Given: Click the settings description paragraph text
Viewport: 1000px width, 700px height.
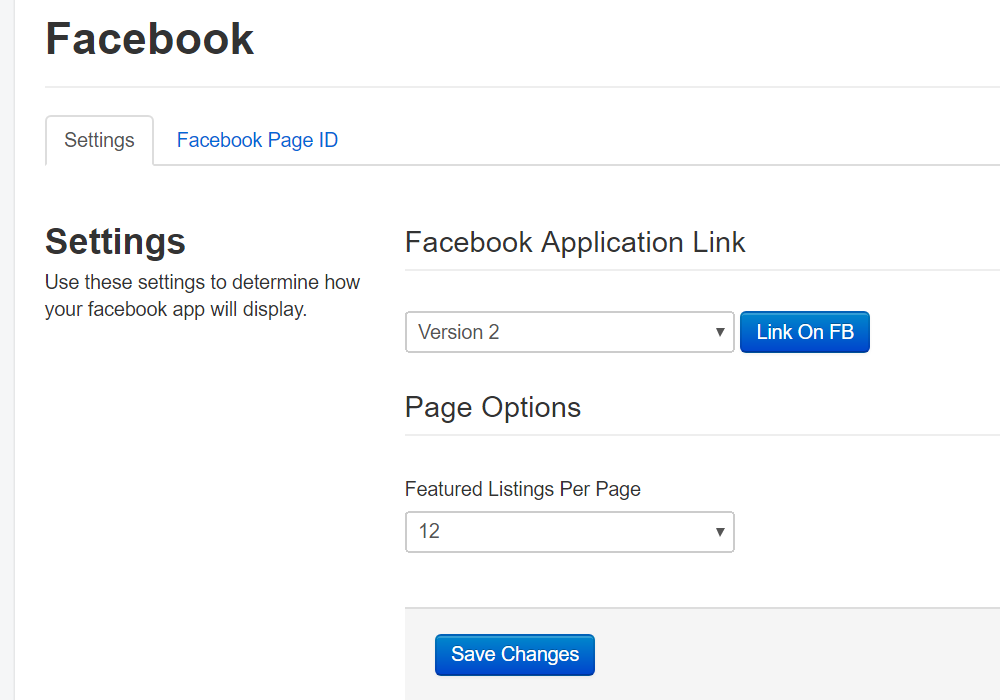Looking at the screenshot, I should coord(203,296).
